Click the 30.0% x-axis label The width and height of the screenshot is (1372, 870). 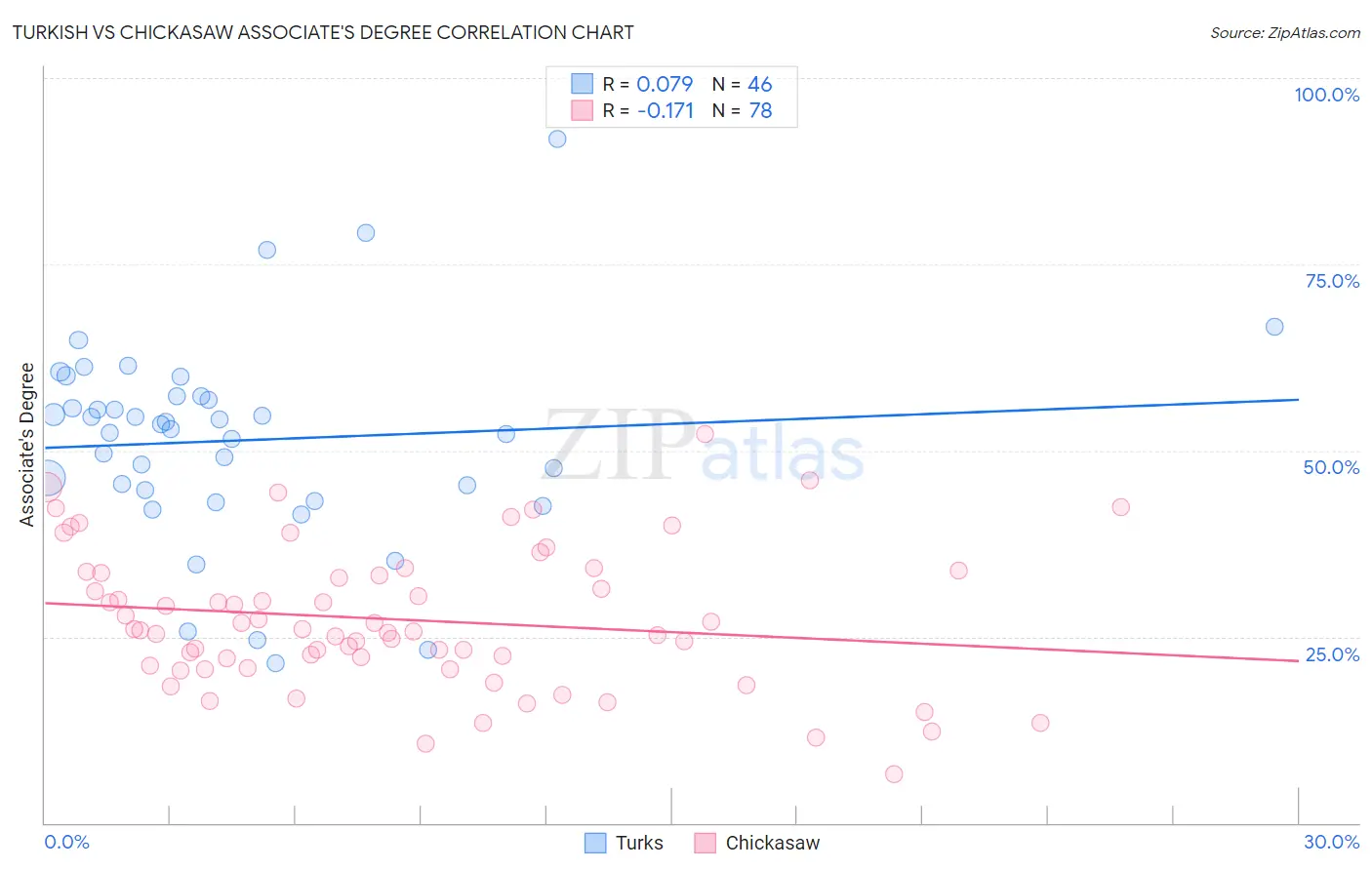click(x=1331, y=842)
